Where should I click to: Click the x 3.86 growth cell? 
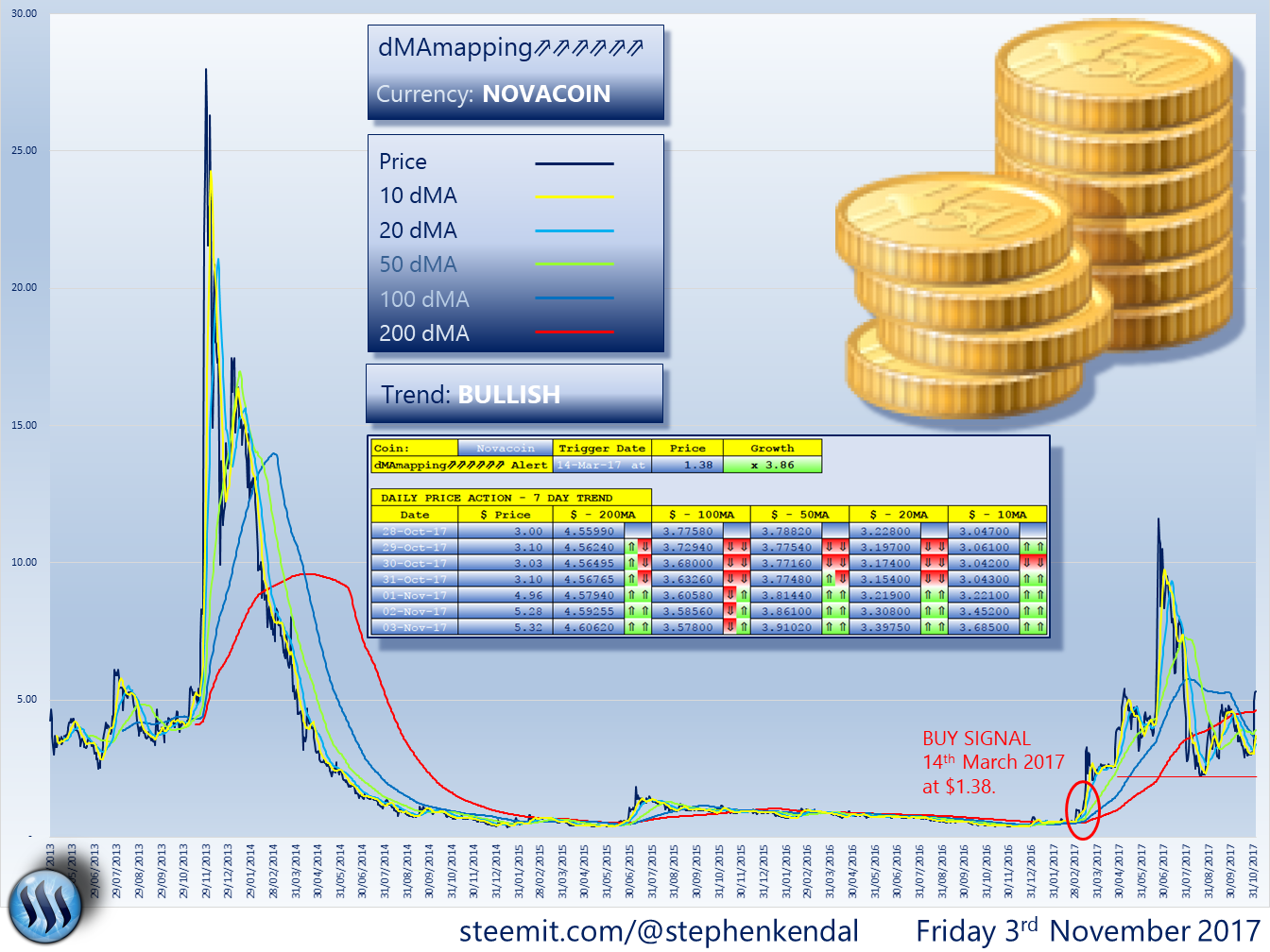coord(772,465)
